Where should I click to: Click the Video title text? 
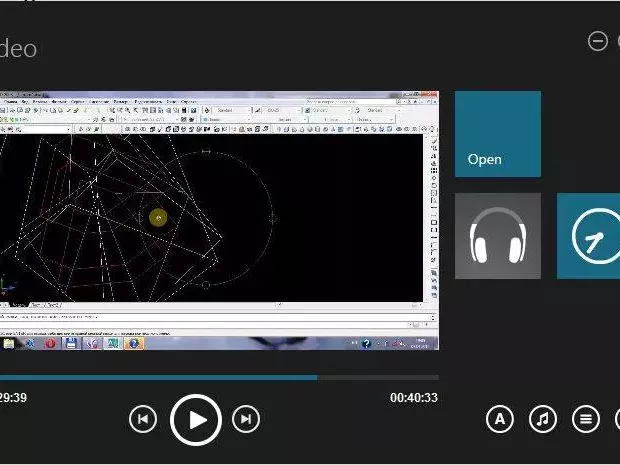click(x=18, y=48)
